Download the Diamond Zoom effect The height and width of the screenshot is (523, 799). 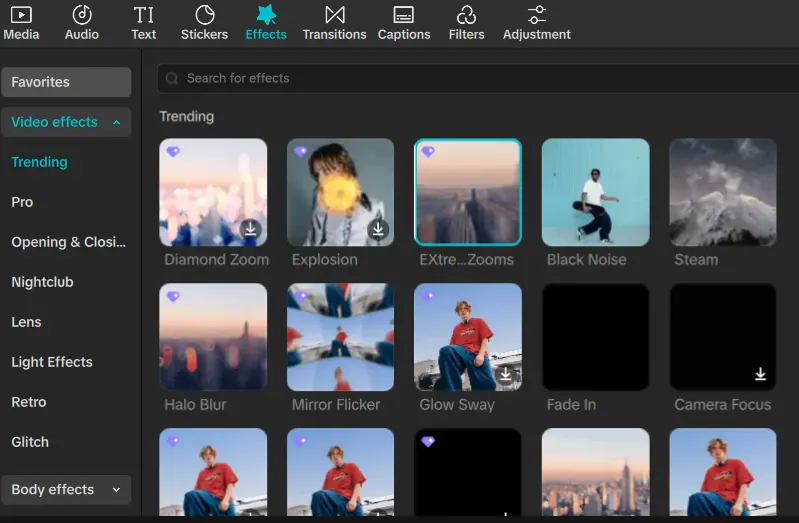click(250, 229)
